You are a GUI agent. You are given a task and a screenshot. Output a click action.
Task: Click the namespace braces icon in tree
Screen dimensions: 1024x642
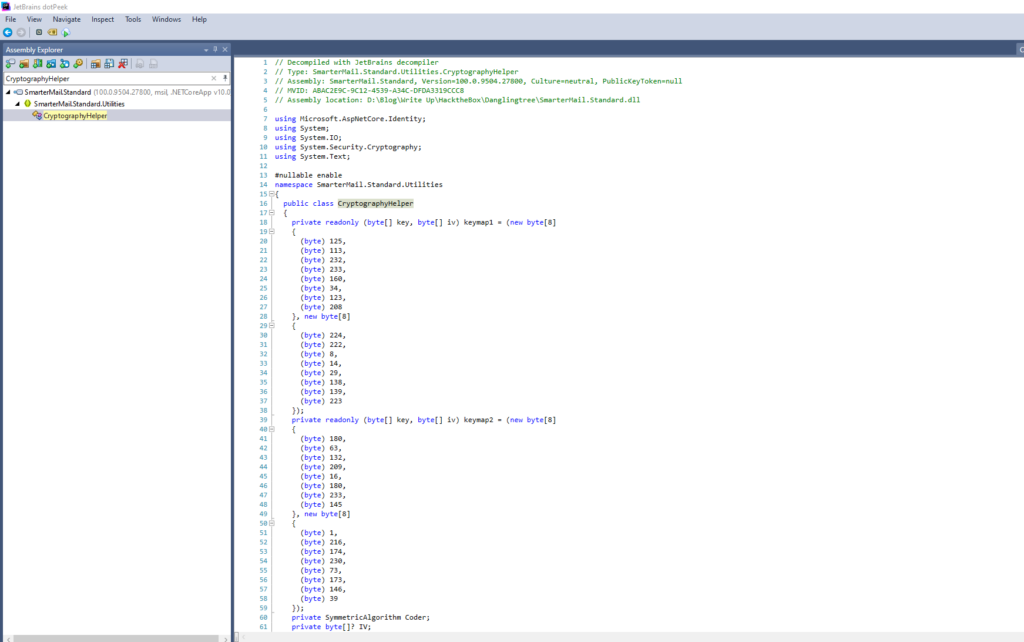pos(27,104)
